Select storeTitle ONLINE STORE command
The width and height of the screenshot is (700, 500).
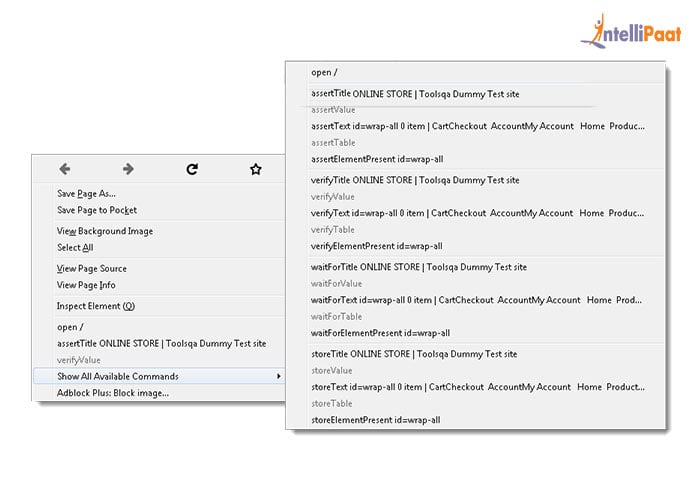[414, 354]
